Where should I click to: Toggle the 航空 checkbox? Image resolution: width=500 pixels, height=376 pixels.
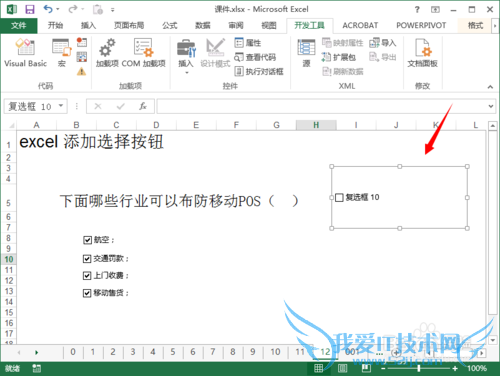pyautogui.click(x=87, y=240)
